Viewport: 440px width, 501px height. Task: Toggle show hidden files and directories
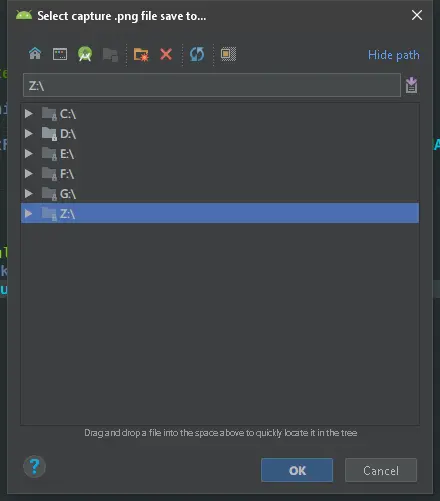228,54
